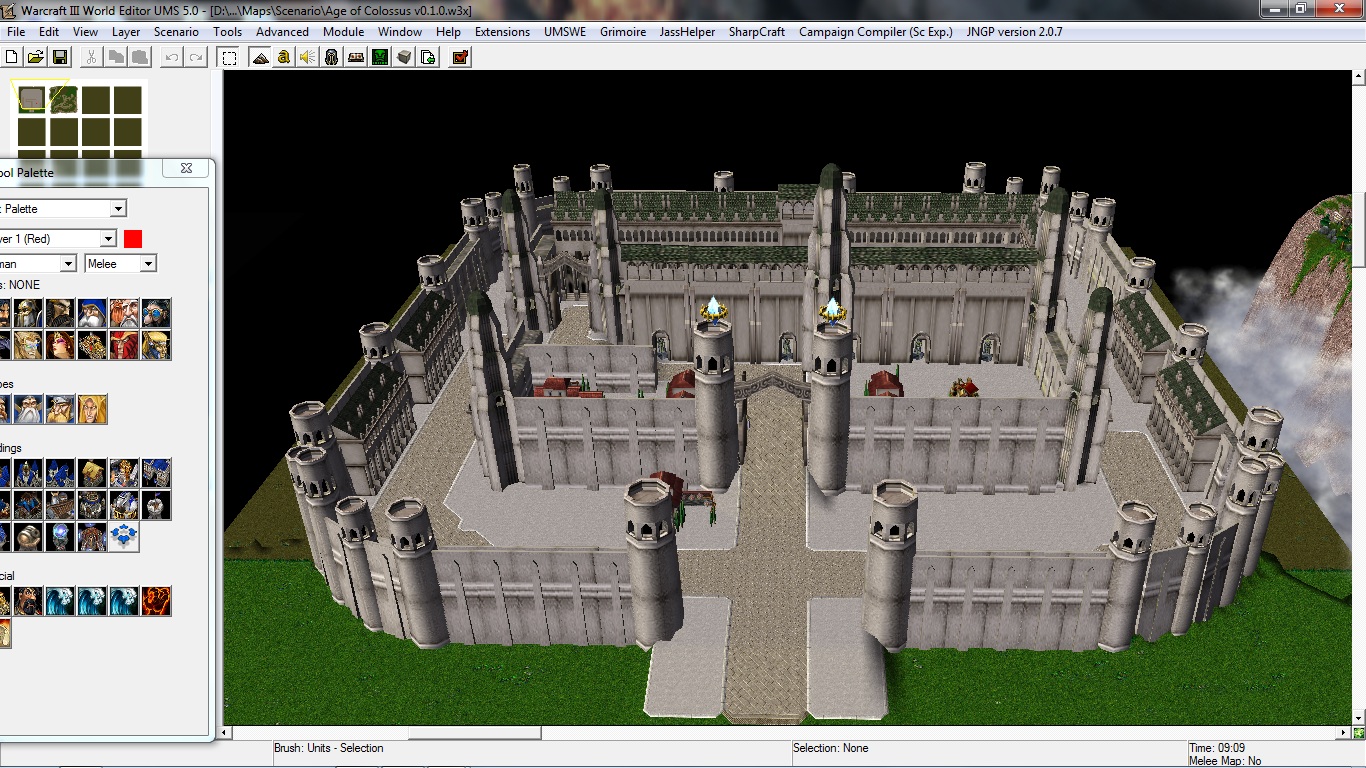Open the Extensions menu

(x=502, y=32)
